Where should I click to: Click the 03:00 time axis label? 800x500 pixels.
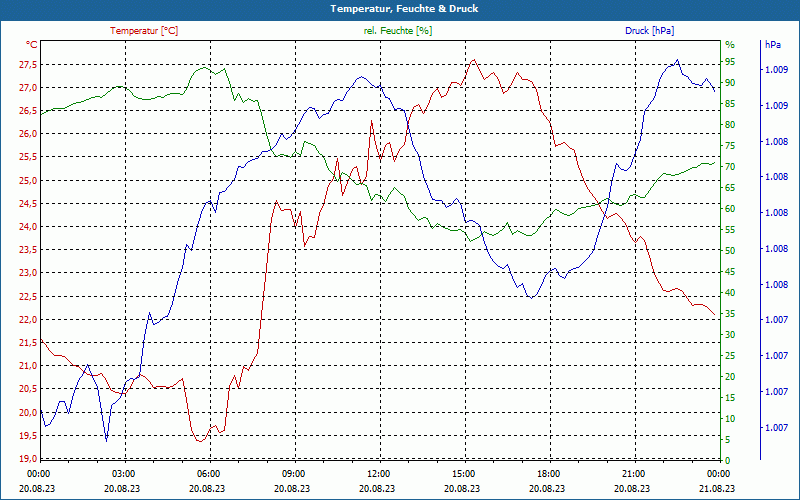pos(122,473)
